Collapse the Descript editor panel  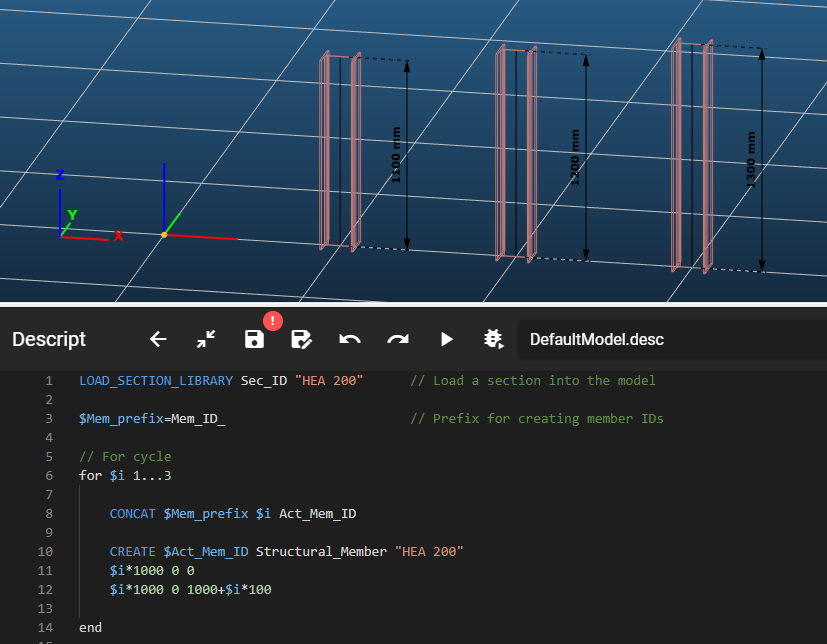pos(206,339)
